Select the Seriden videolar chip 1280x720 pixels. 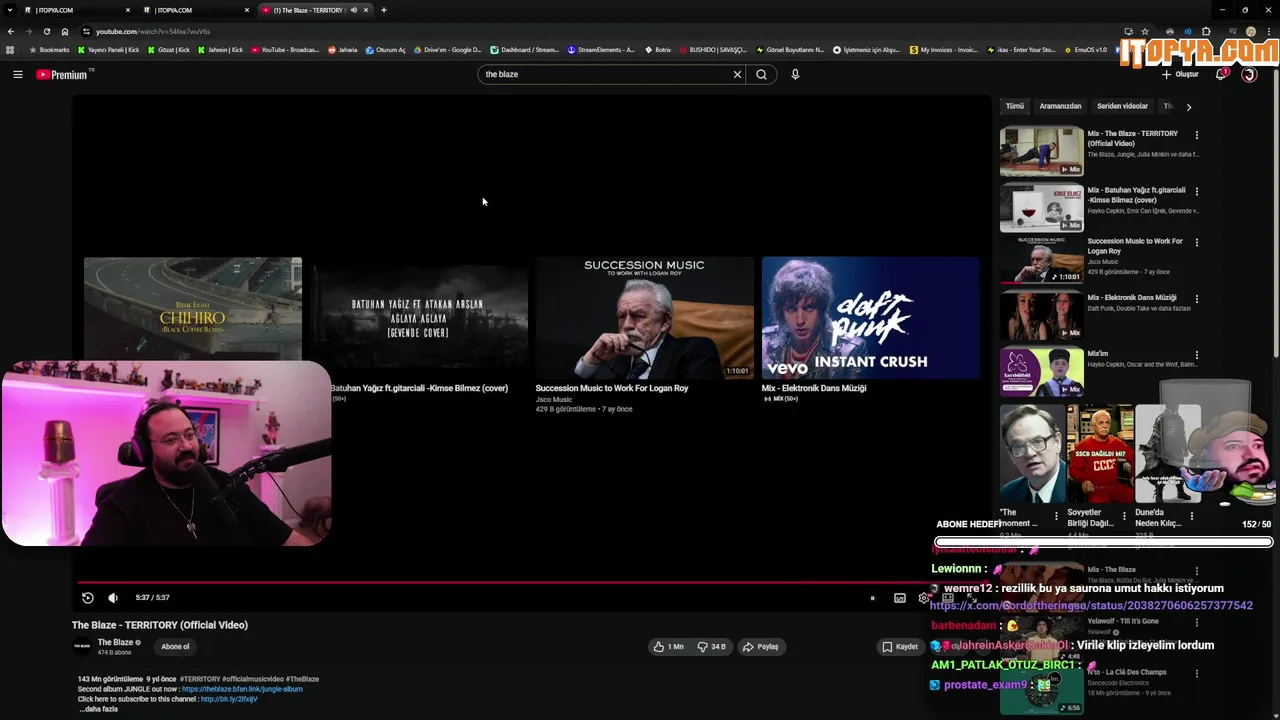1122,106
